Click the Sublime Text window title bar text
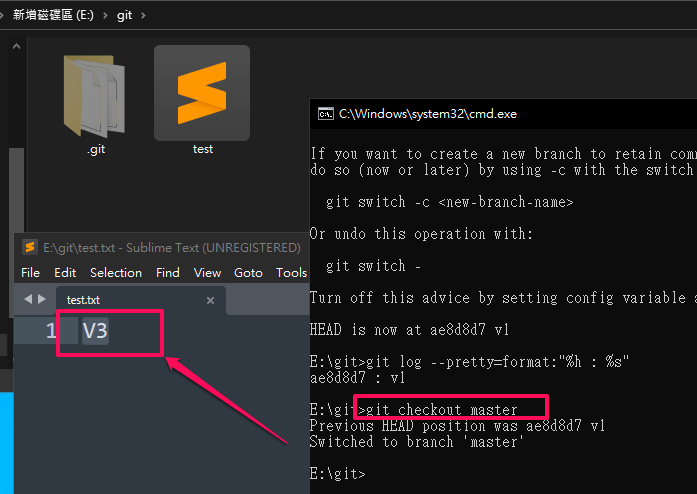The height and width of the screenshot is (494, 697). coord(172,248)
